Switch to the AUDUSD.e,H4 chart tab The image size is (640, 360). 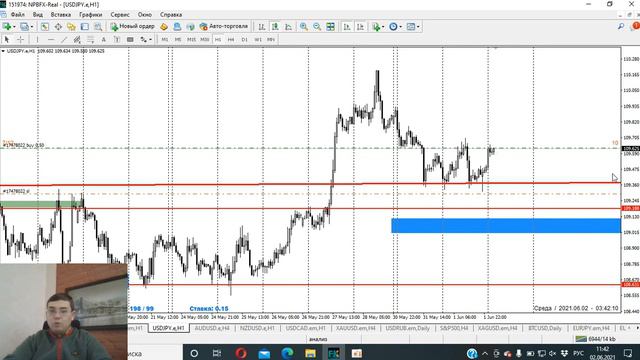click(x=212, y=328)
